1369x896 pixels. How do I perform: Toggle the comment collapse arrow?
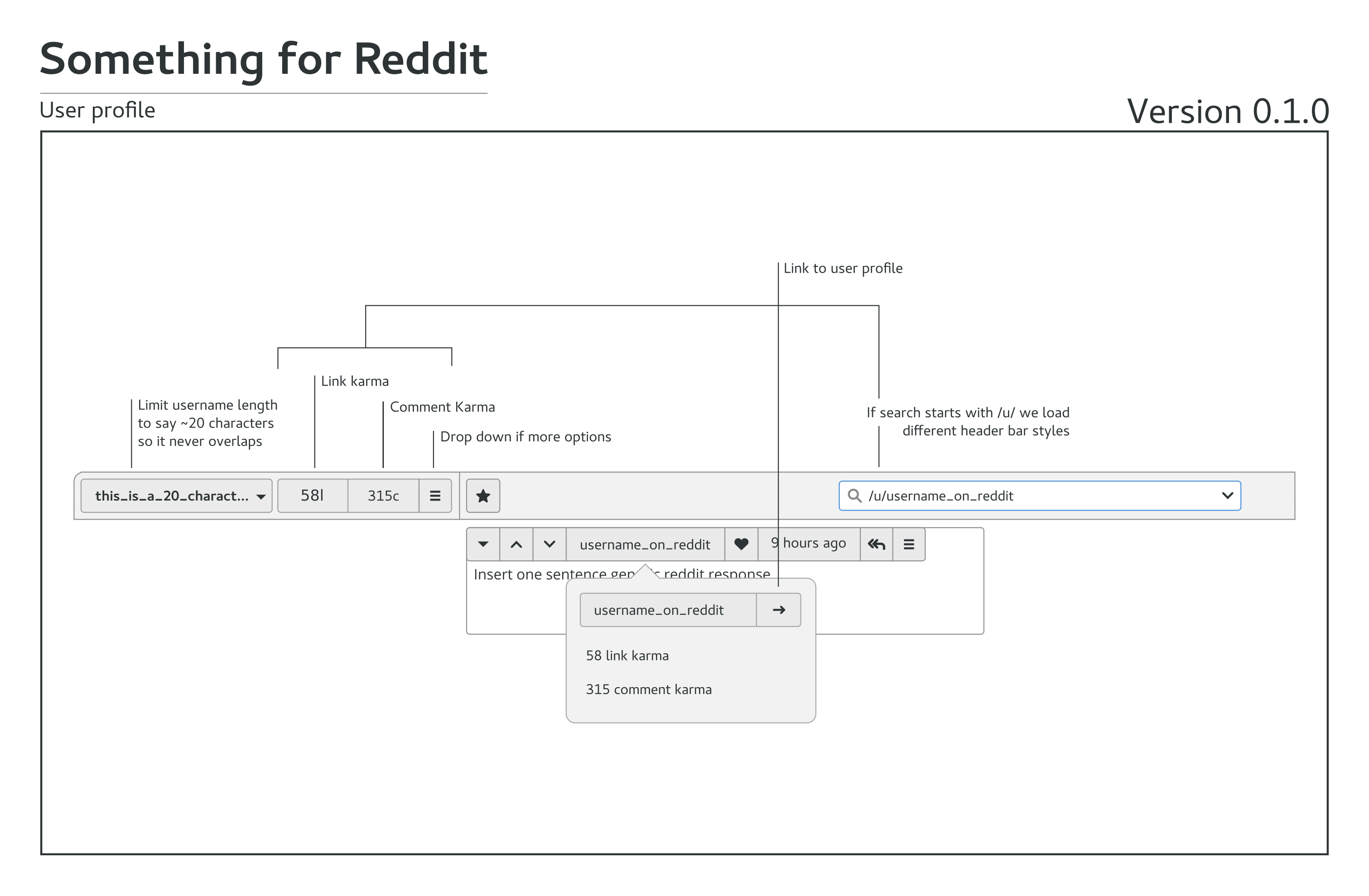click(x=483, y=543)
